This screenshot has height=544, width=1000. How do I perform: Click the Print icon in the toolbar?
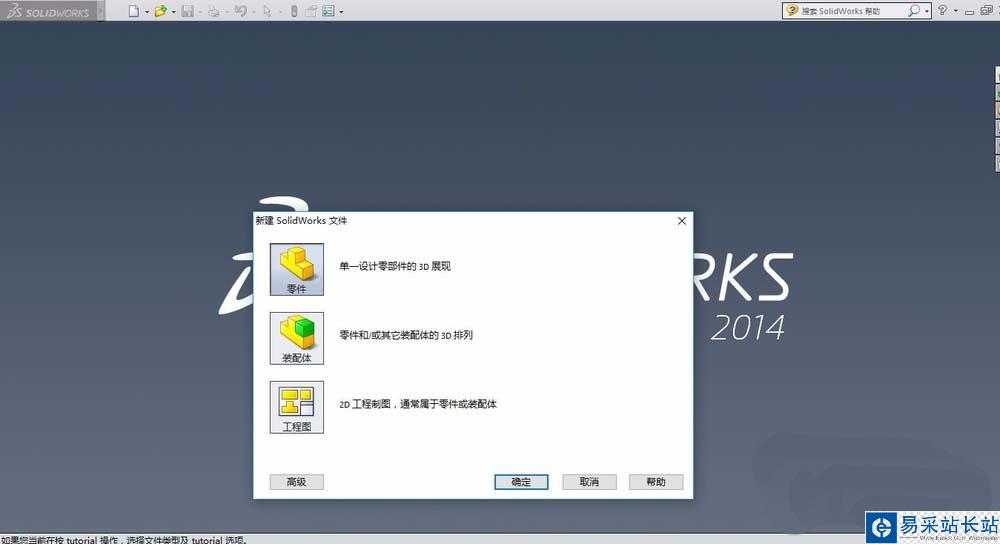[214, 11]
